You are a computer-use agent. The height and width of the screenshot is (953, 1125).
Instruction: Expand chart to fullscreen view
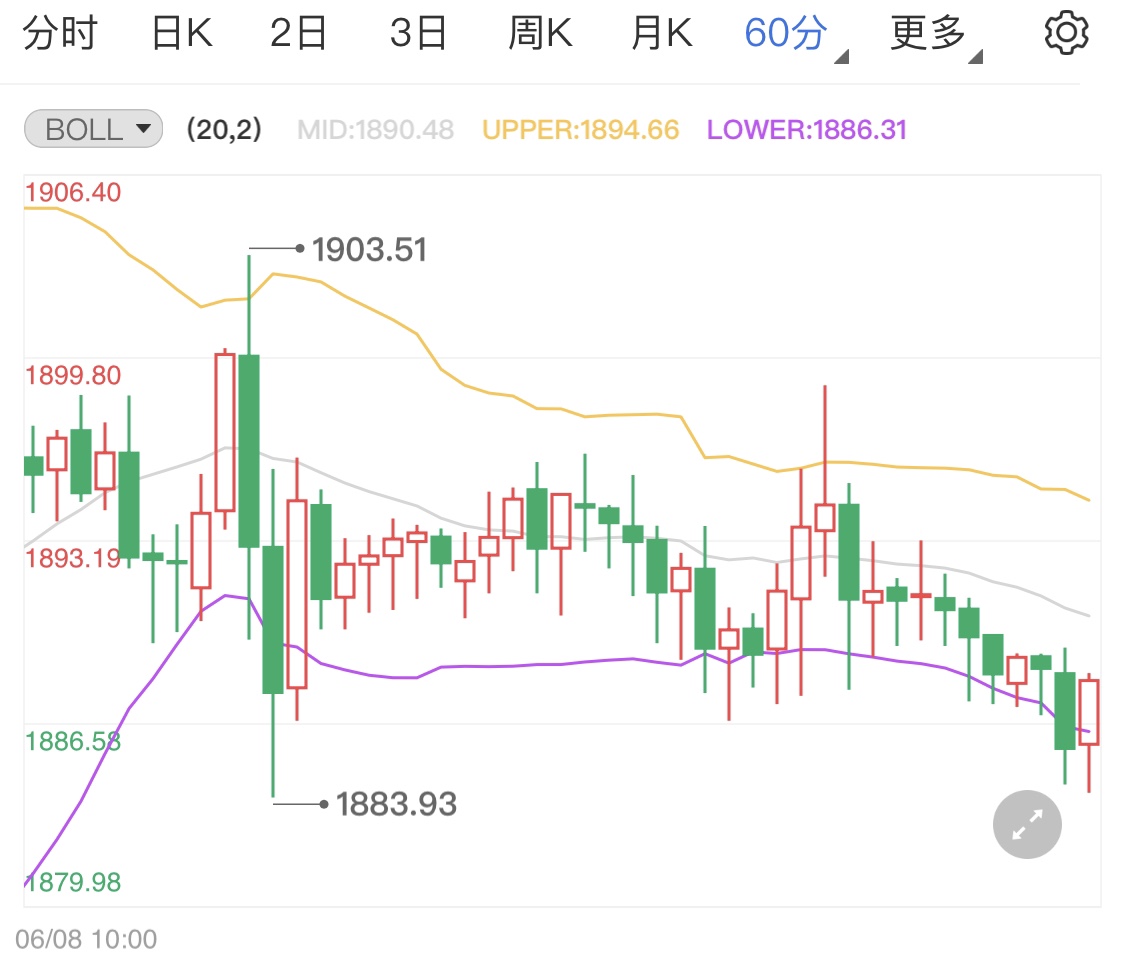point(1027,825)
